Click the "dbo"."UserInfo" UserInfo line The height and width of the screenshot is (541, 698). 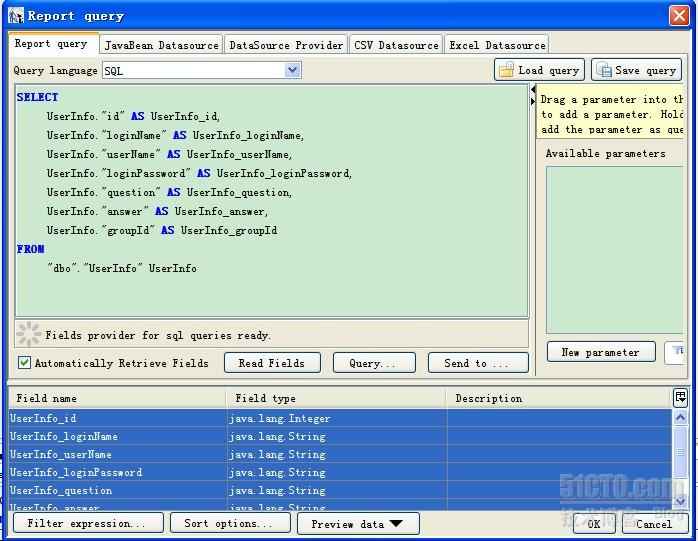pyautogui.click(x=122, y=268)
